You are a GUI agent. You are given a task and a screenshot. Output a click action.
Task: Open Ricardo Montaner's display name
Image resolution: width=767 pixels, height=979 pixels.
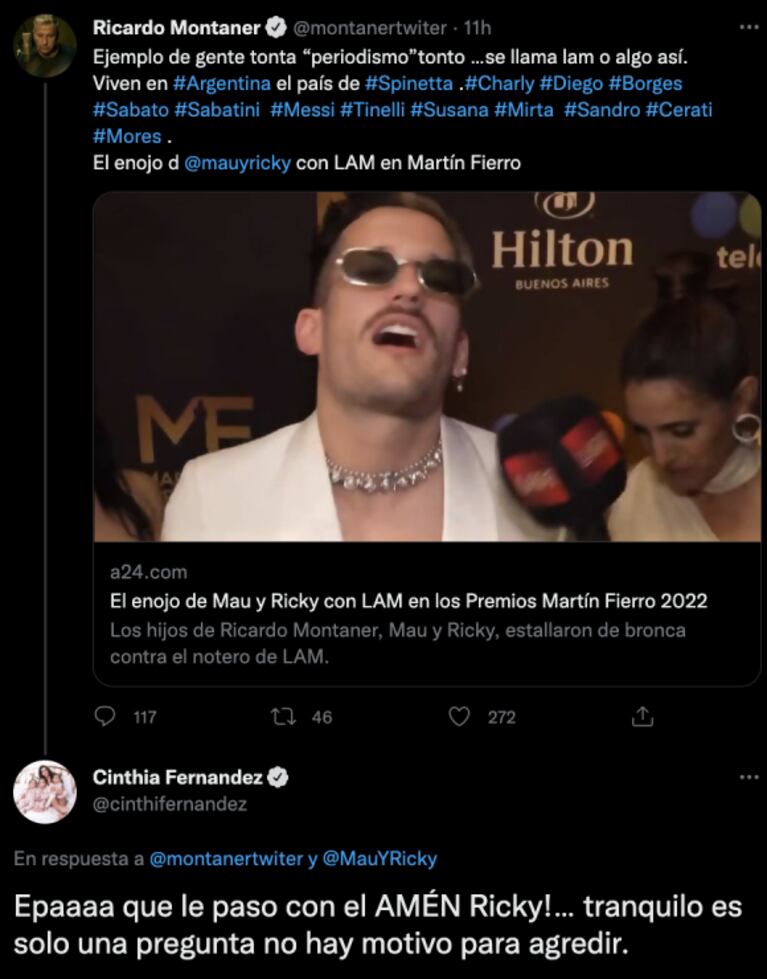coord(176,27)
